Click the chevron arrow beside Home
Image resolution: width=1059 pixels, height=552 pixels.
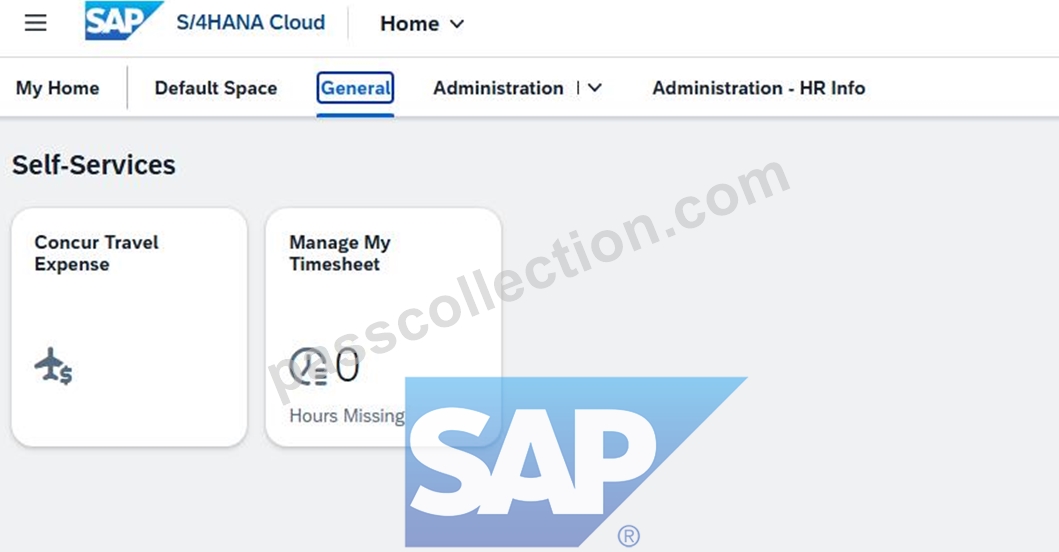point(457,24)
